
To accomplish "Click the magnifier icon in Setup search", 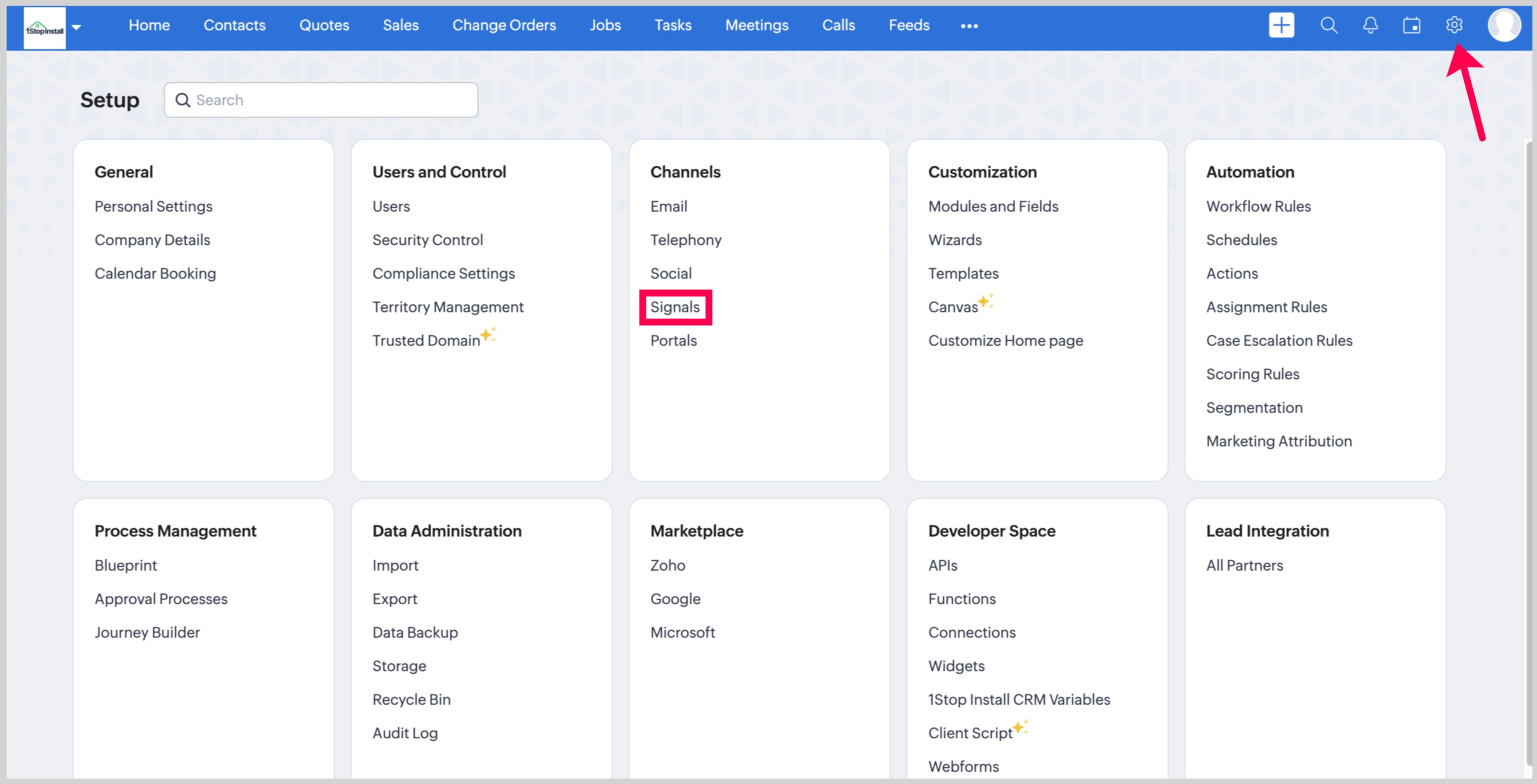I will pyautogui.click(x=182, y=100).
